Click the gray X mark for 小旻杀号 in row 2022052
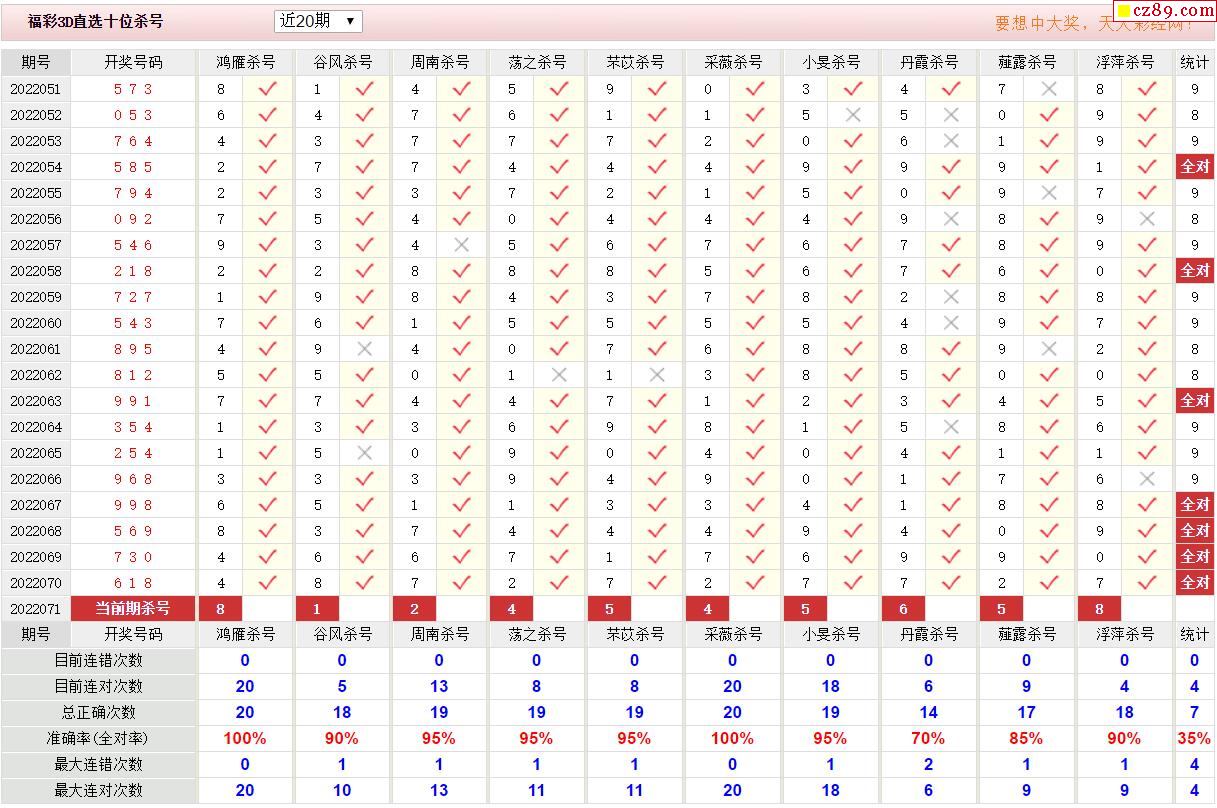This screenshot has width=1217, height=808. tap(853, 115)
